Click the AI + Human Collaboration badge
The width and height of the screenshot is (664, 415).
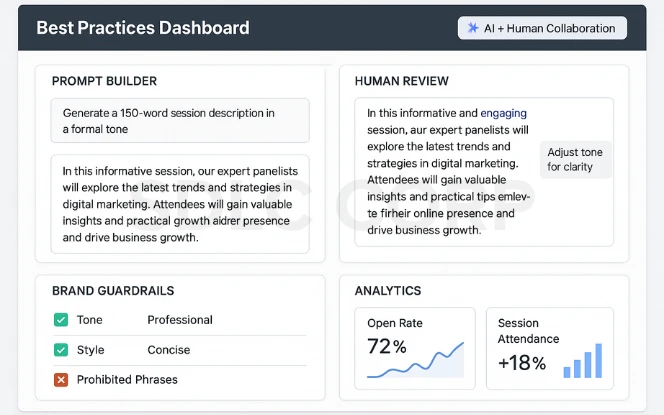[542, 28]
